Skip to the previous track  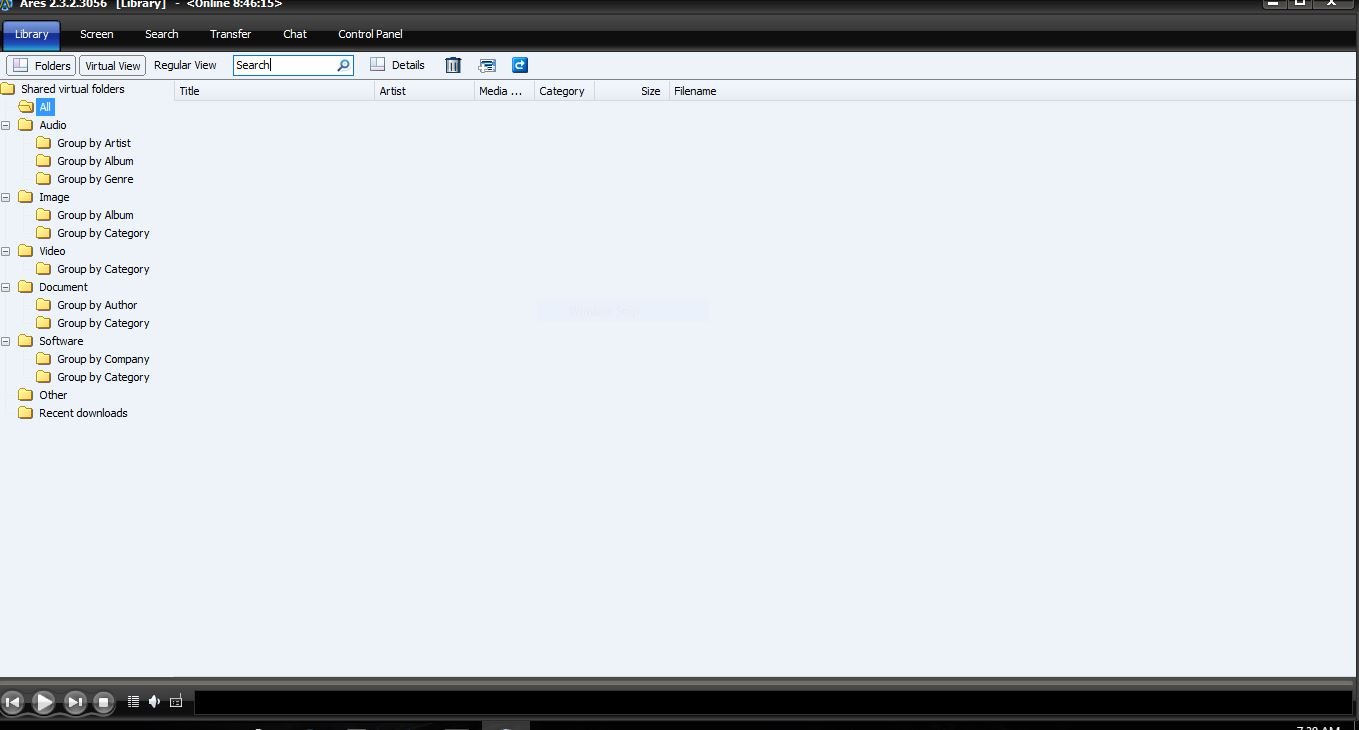click(13, 702)
